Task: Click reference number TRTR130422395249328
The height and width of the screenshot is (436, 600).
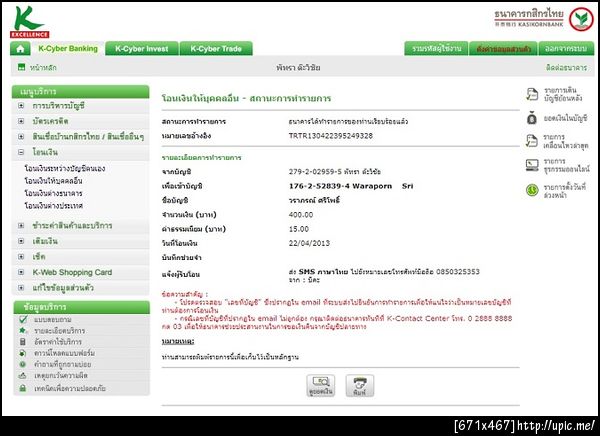Action: [331, 136]
